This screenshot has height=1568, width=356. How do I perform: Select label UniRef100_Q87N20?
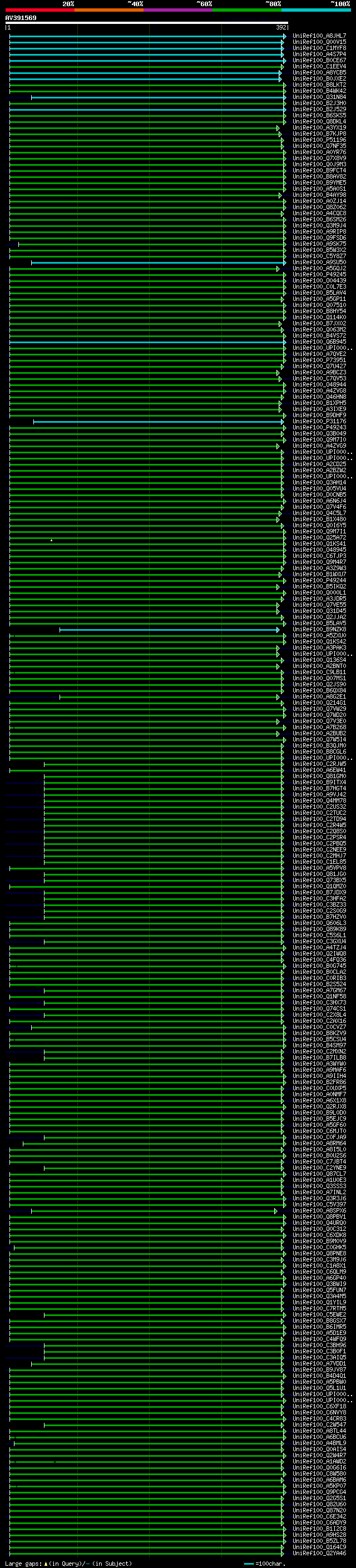coord(319,1511)
